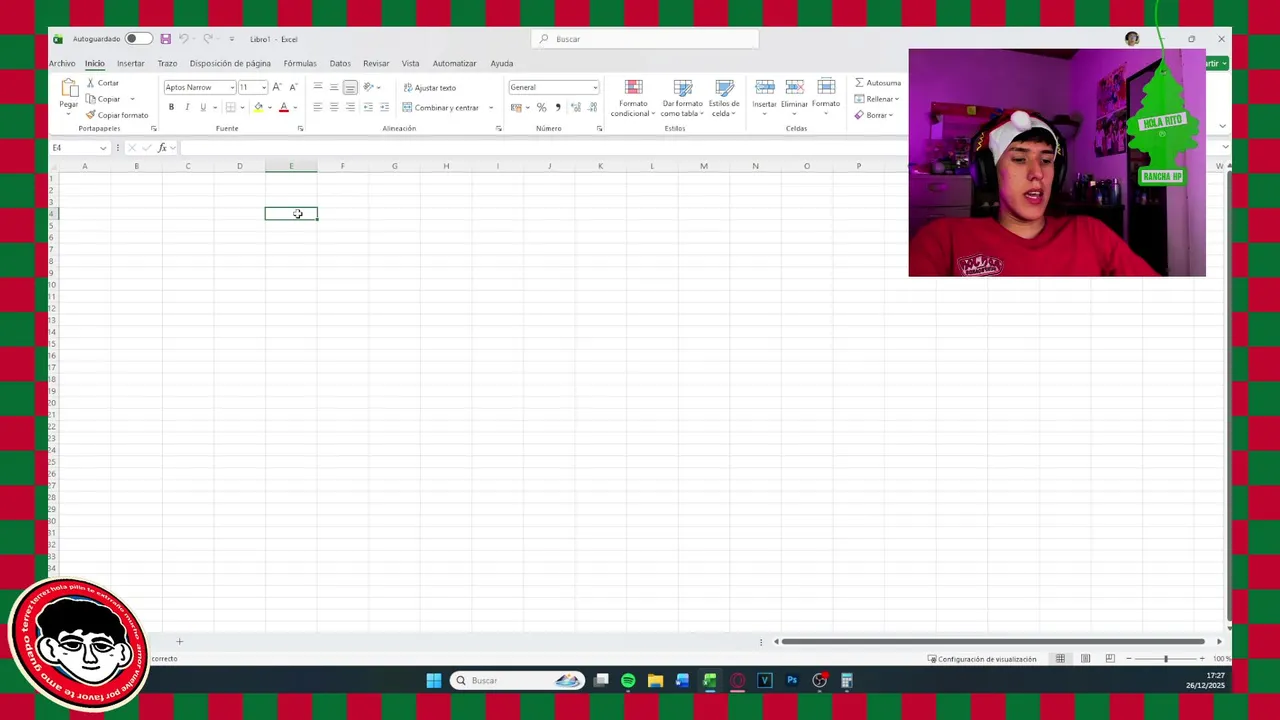Apply comma thousands style
The width and height of the screenshot is (1280, 720).
pyautogui.click(x=558, y=108)
